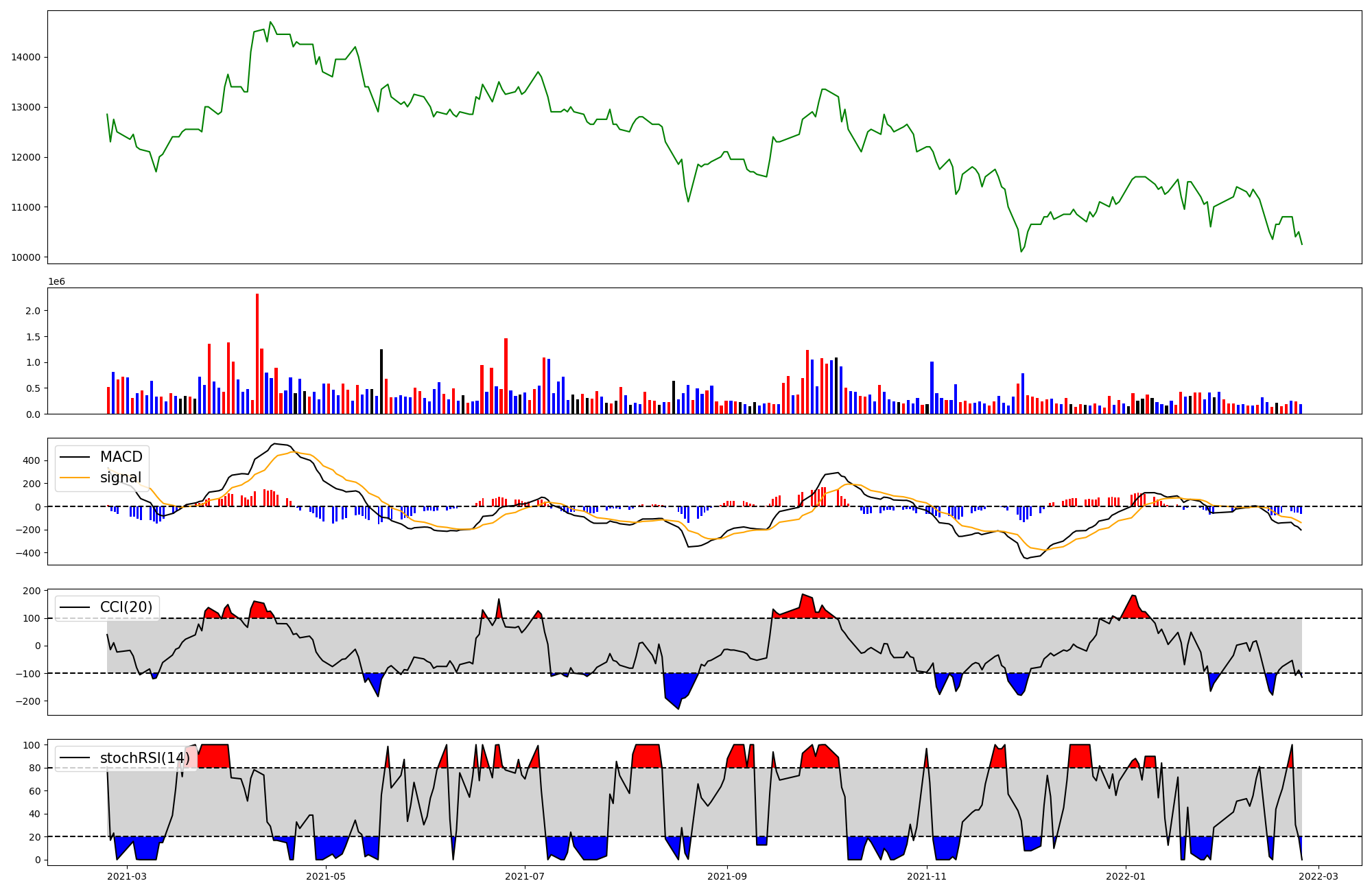This screenshot has width=1372, height=892.
Task: Click the 14000 price axis label
Action: tap(25, 58)
